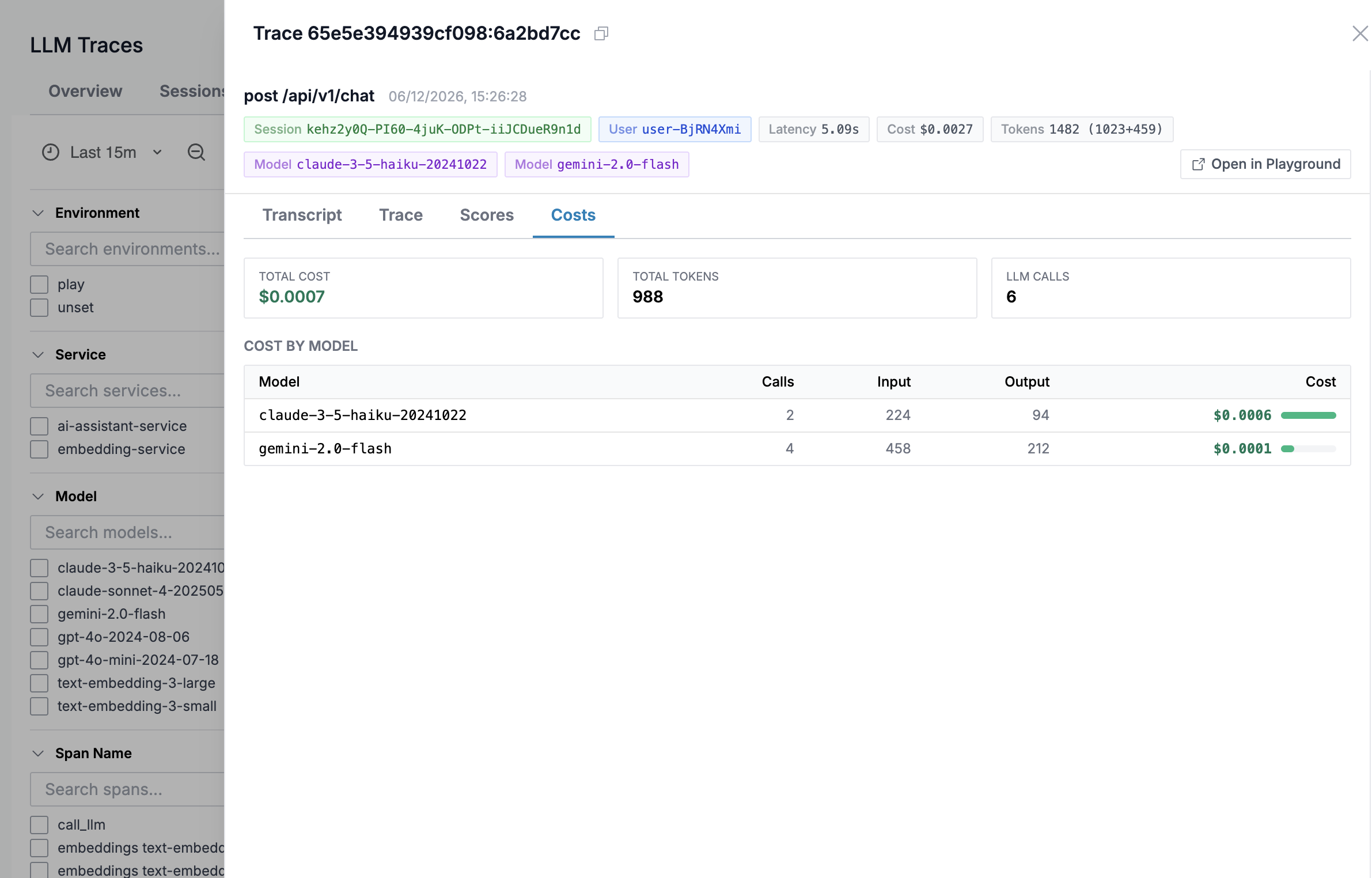Image resolution: width=1372 pixels, height=878 pixels.
Task: Click the Latency 5.09s badge
Action: 813,129
